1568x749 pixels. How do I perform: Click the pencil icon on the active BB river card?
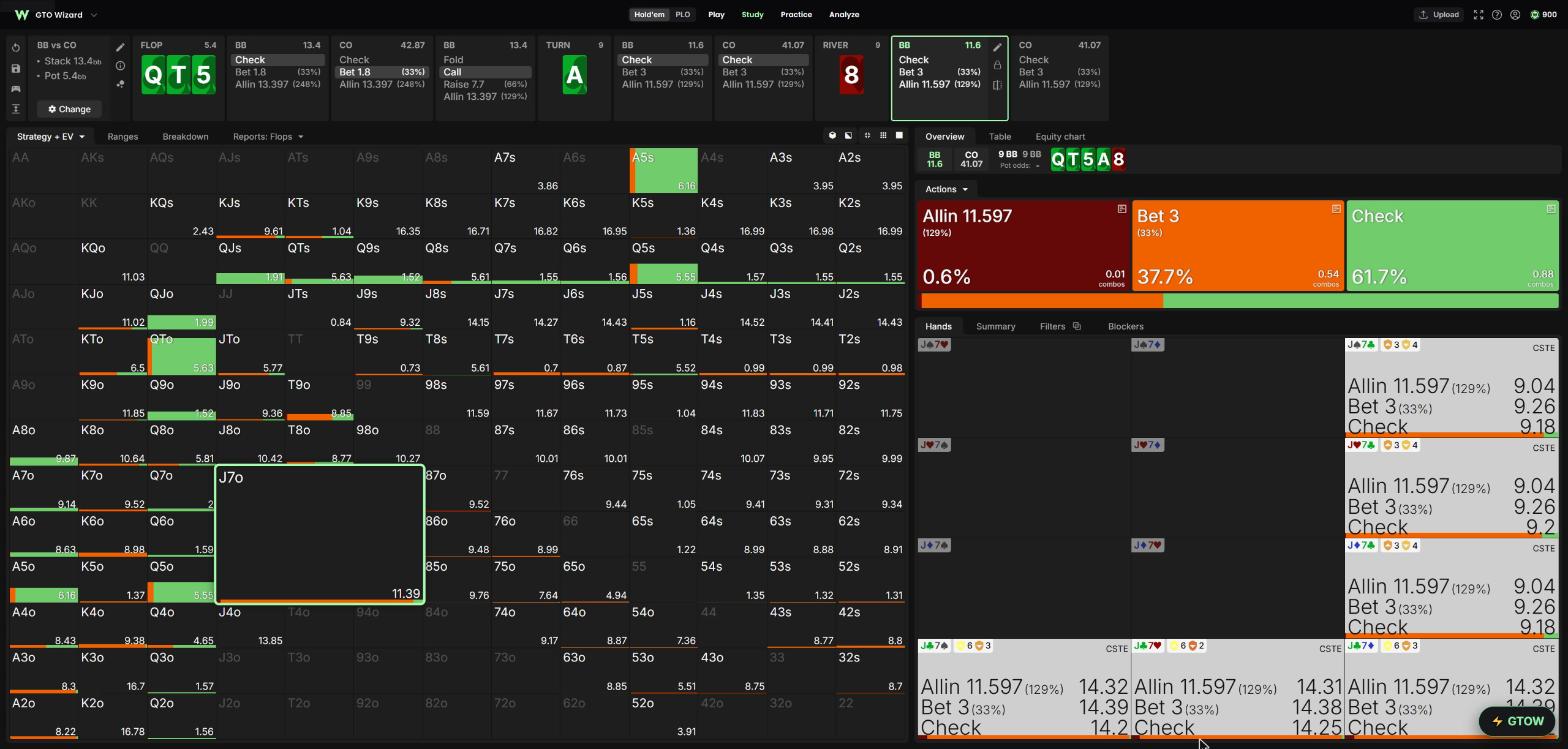[x=997, y=47]
